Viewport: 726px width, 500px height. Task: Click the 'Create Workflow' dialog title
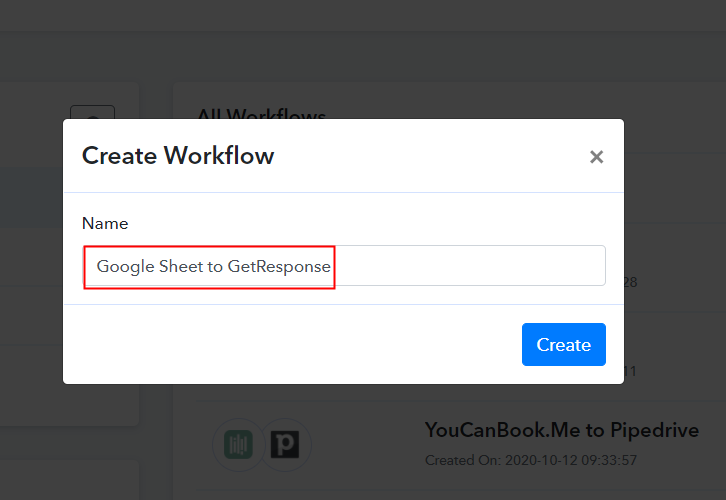(x=178, y=156)
